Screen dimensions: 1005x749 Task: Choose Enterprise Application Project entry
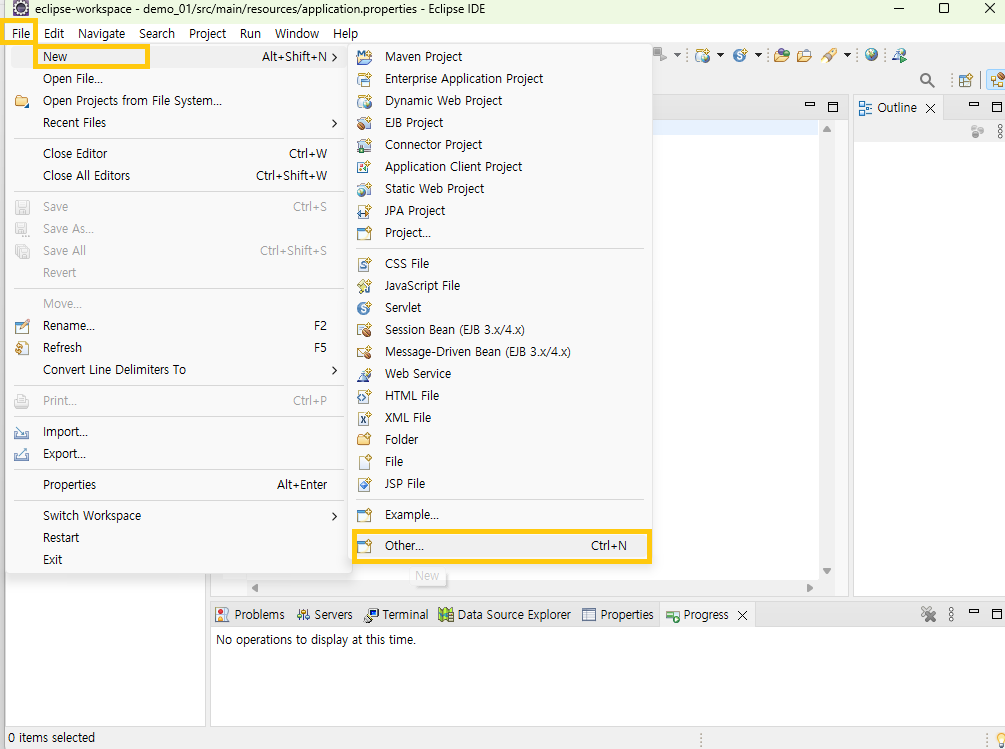[x=501, y=79]
